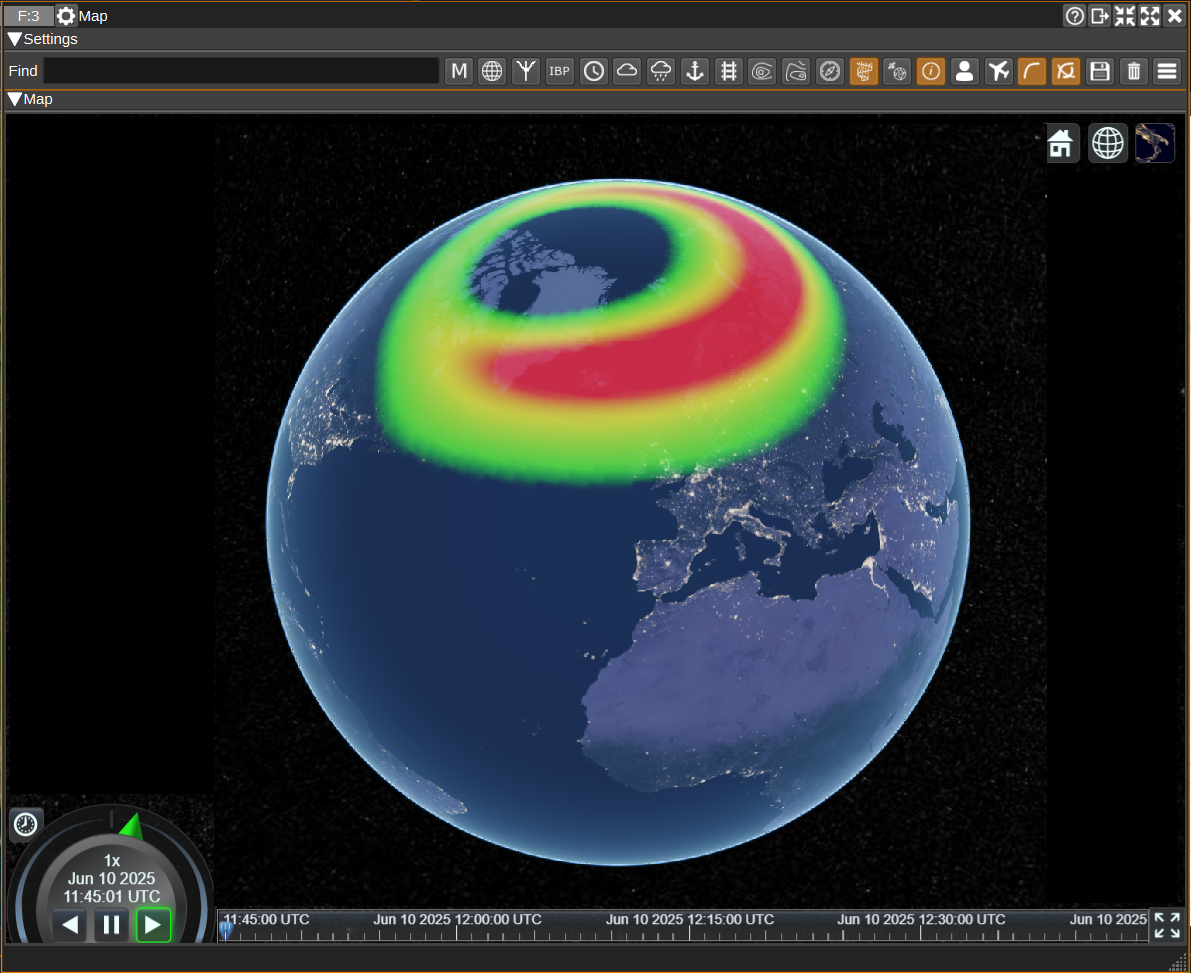Pause the map animation
The width and height of the screenshot is (1191, 973).
pyautogui.click(x=111, y=925)
